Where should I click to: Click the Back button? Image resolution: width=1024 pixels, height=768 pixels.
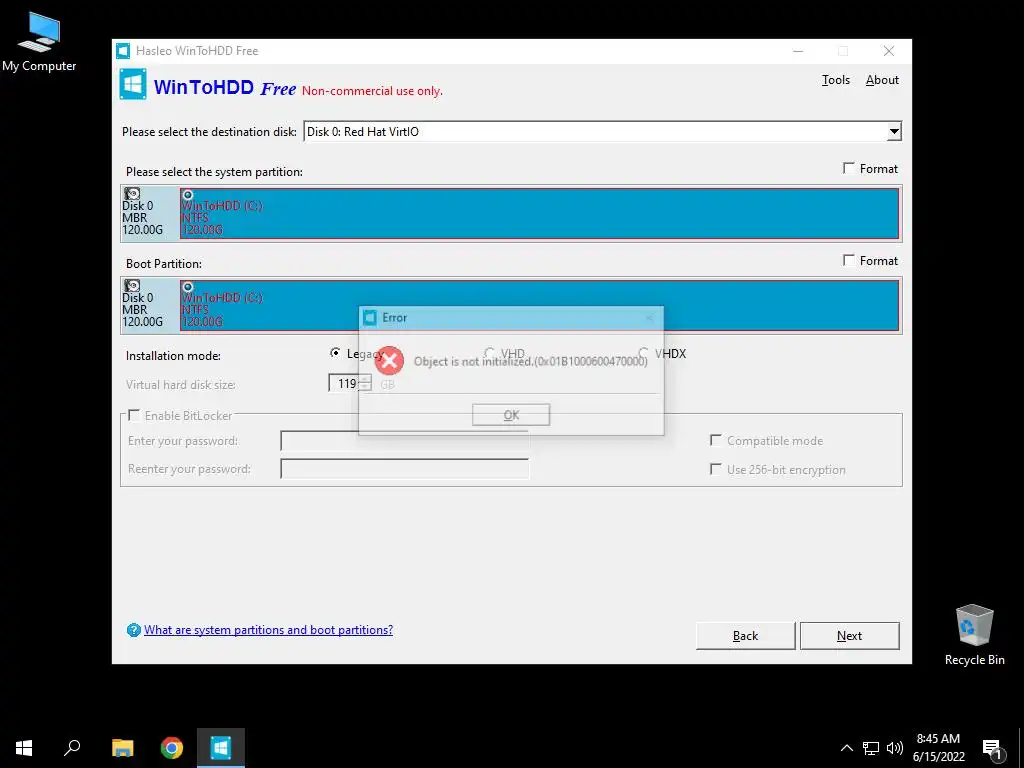click(745, 635)
